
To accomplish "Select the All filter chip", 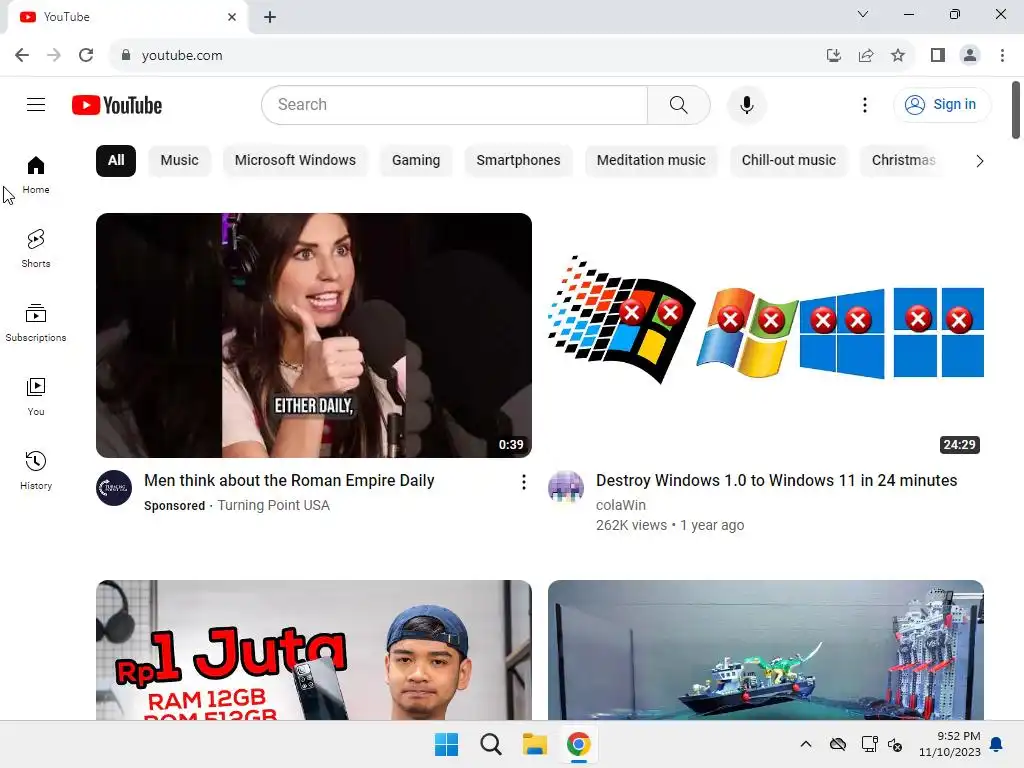I will [116, 161].
